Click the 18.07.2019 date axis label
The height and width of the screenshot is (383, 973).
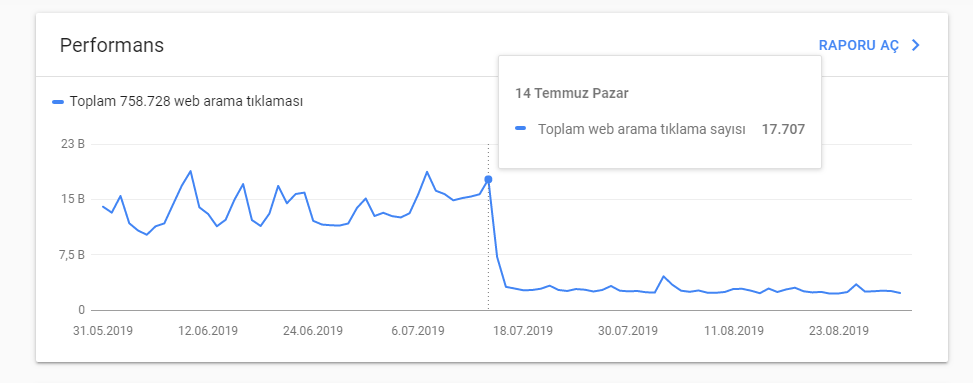pos(522,331)
